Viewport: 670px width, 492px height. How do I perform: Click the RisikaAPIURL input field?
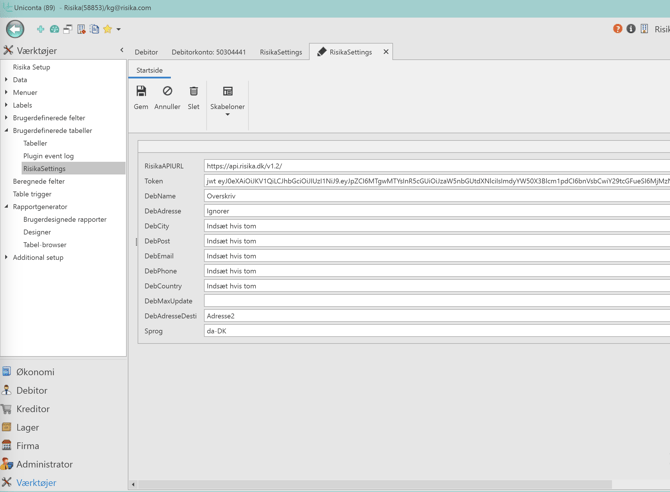click(x=437, y=166)
